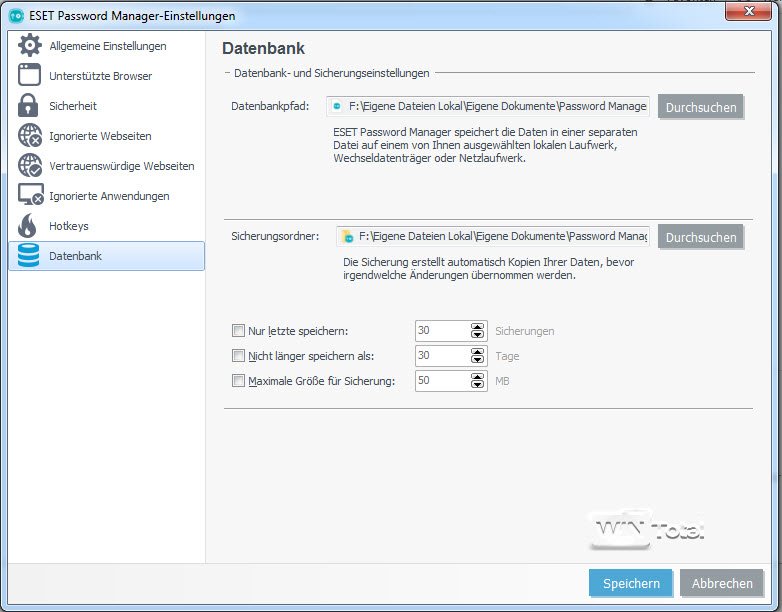Click into the Sicherungsordner path field
The image size is (782, 612).
pyautogui.click(x=493, y=236)
